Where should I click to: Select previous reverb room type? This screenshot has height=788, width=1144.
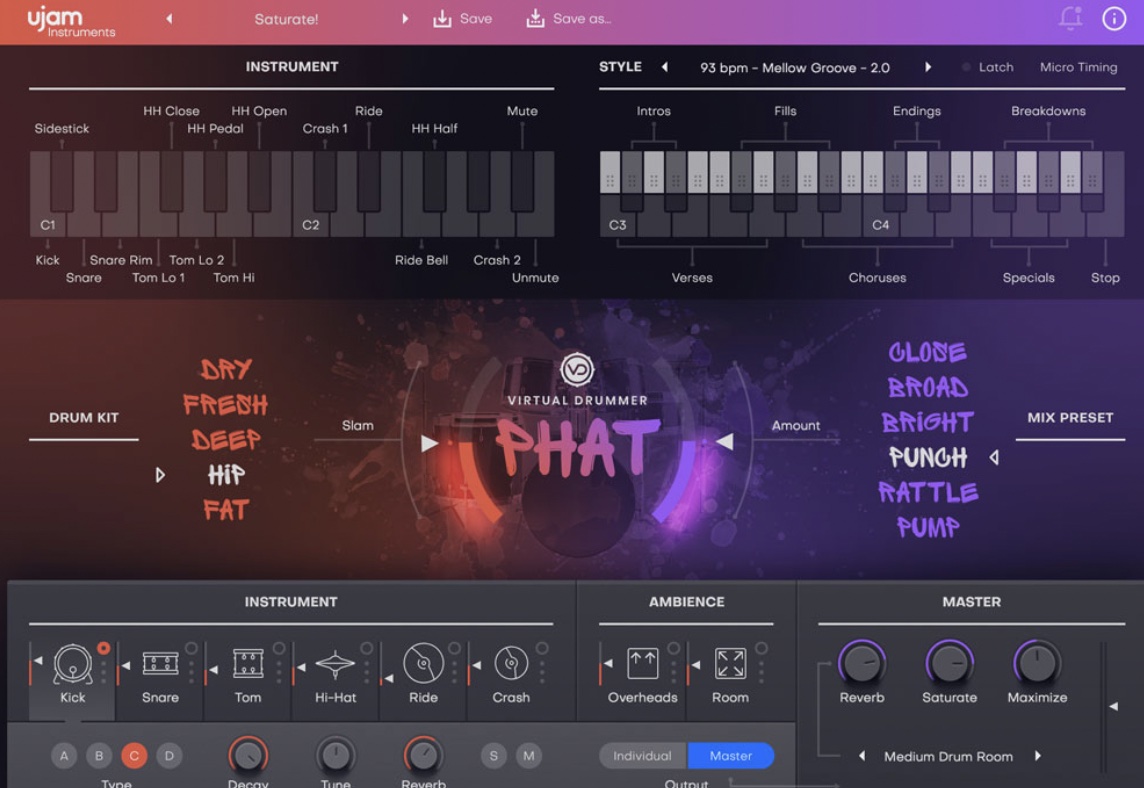click(862, 756)
